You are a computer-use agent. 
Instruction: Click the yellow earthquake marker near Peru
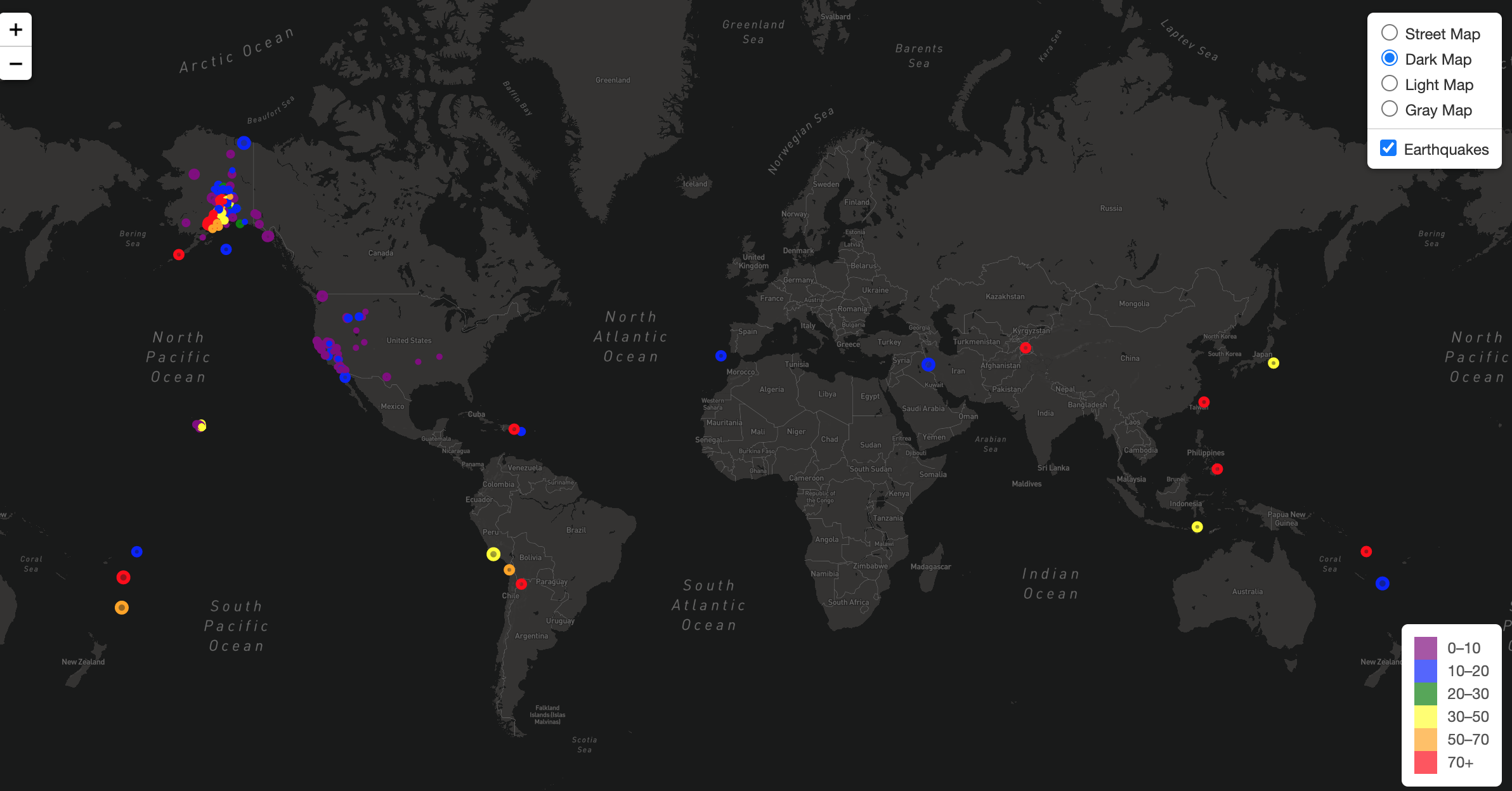[493, 554]
